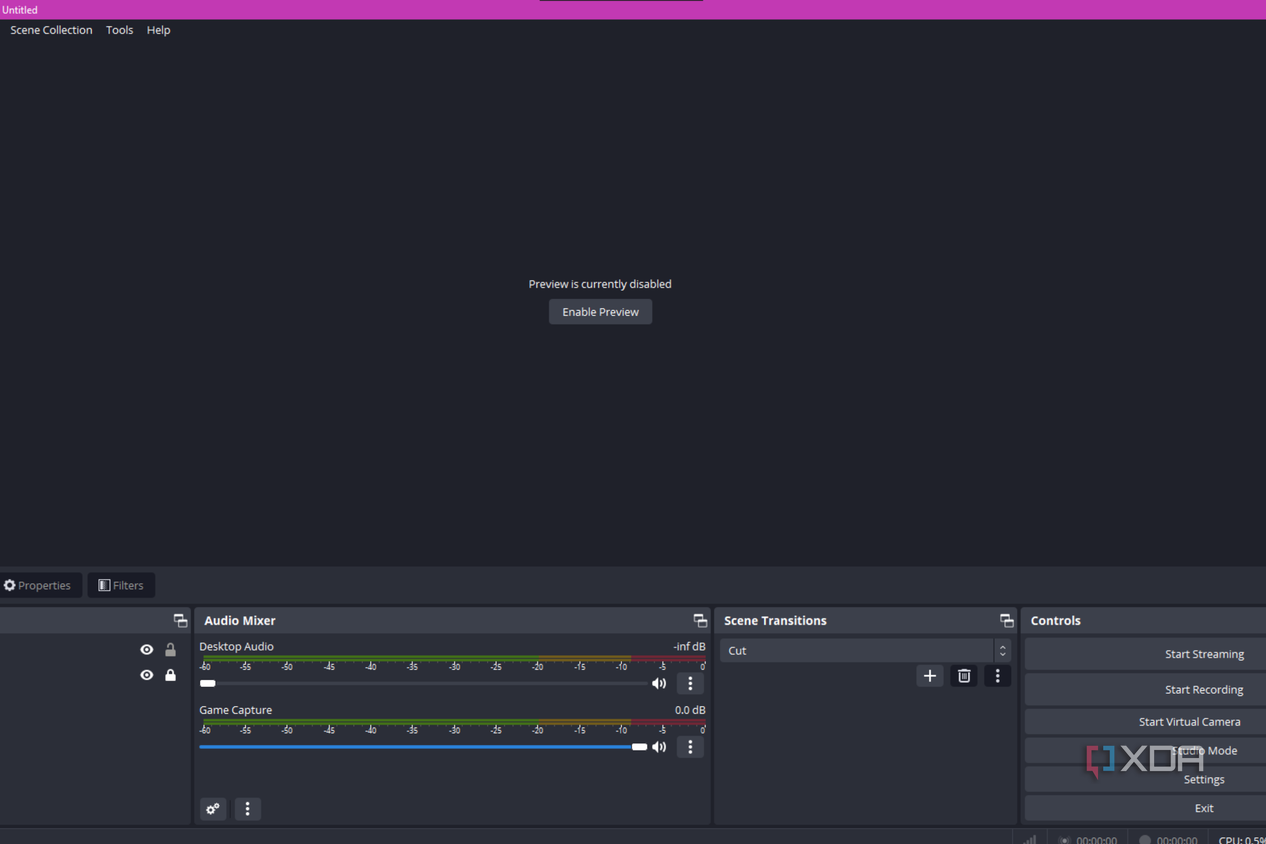Mute Desktop Audio with its speaker icon
The width and height of the screenshot is (1266, 844).
(659, 684)
